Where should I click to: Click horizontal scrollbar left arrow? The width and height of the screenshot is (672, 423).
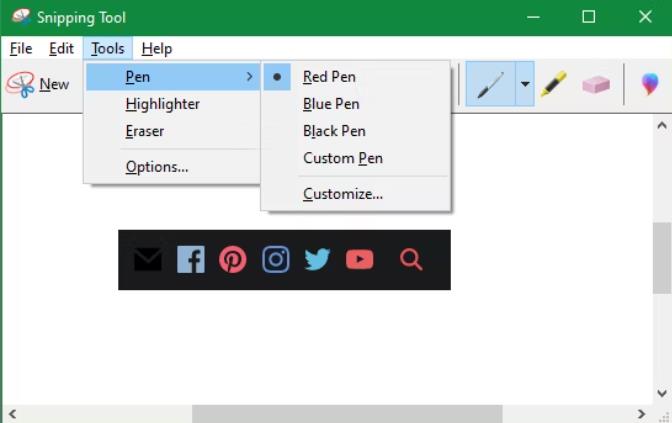pyautogui.click(x=12, y=414)
